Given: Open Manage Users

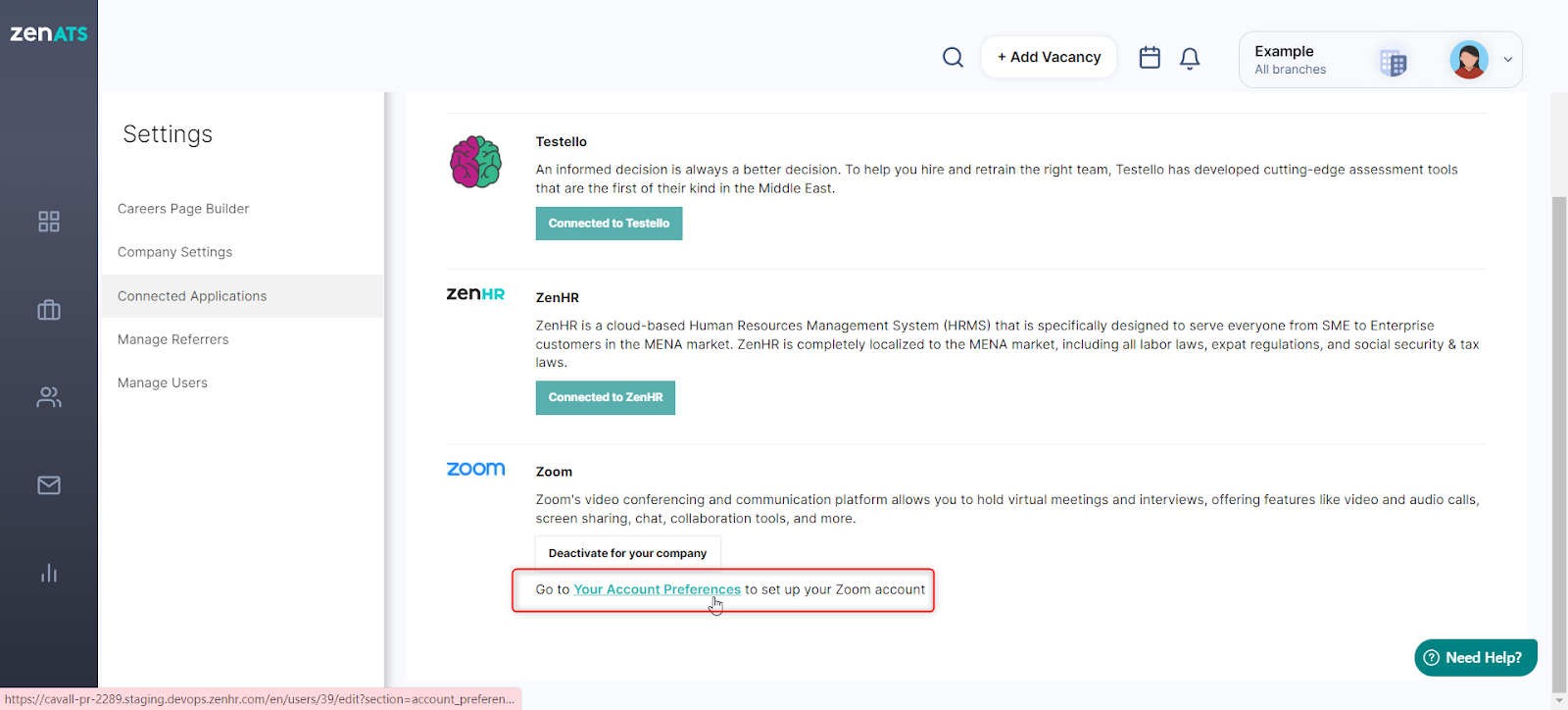Looking at the screenshot, I should pos(163,382).
